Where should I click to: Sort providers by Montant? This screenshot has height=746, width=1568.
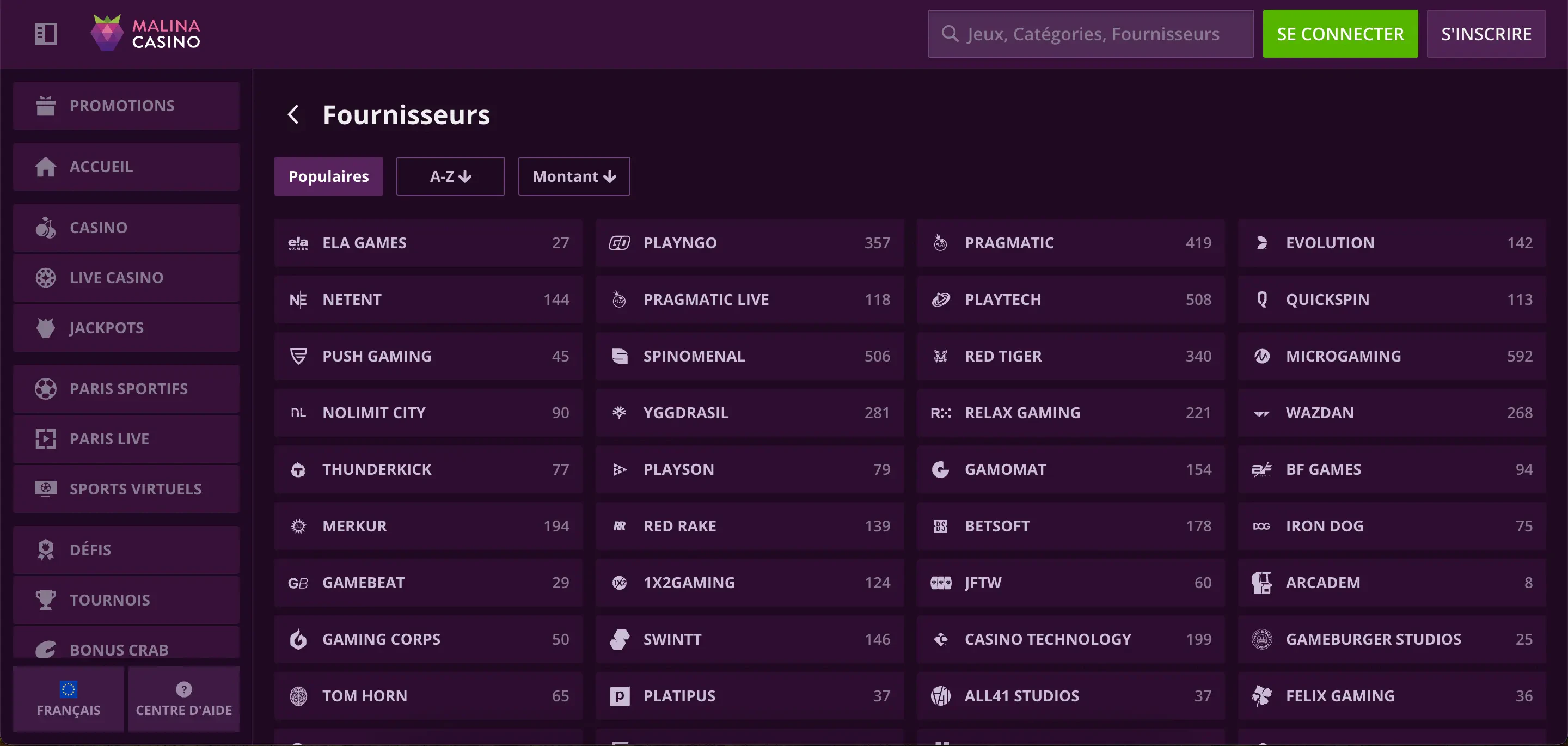pyautogui.click(x=574, y=176)
